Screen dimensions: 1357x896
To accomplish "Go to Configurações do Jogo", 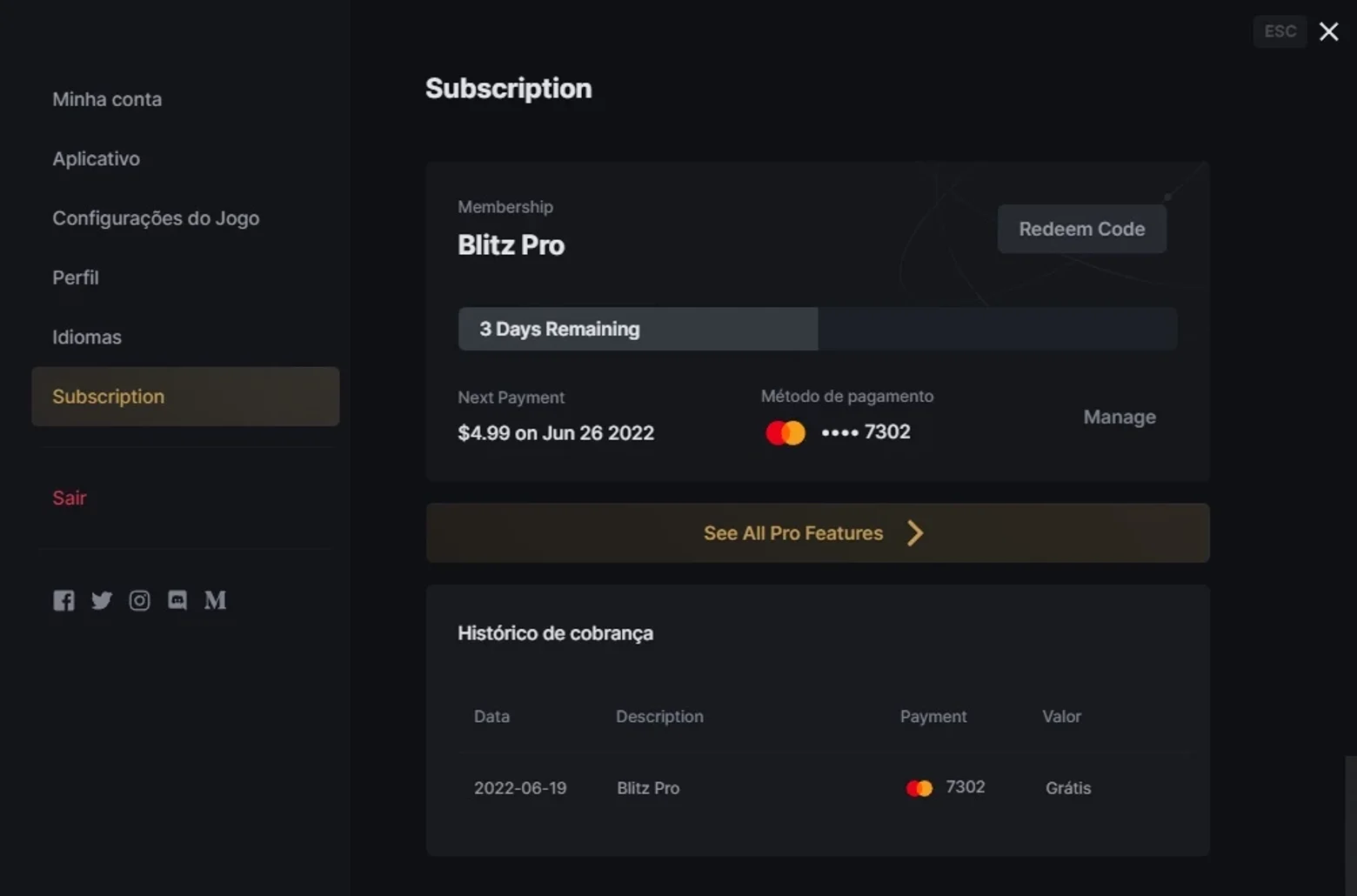I will (x=156, y=218).
